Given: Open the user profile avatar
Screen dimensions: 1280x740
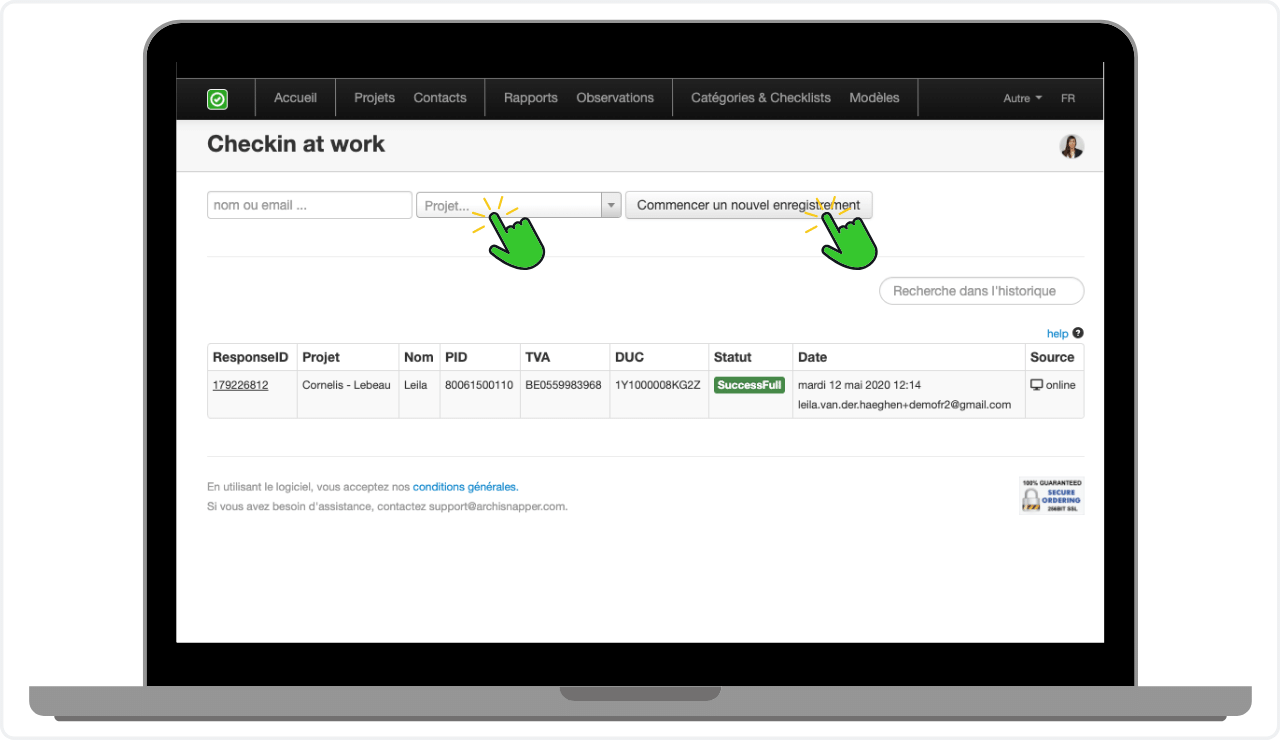Looking at the screenshot, I should [1072, 146].
